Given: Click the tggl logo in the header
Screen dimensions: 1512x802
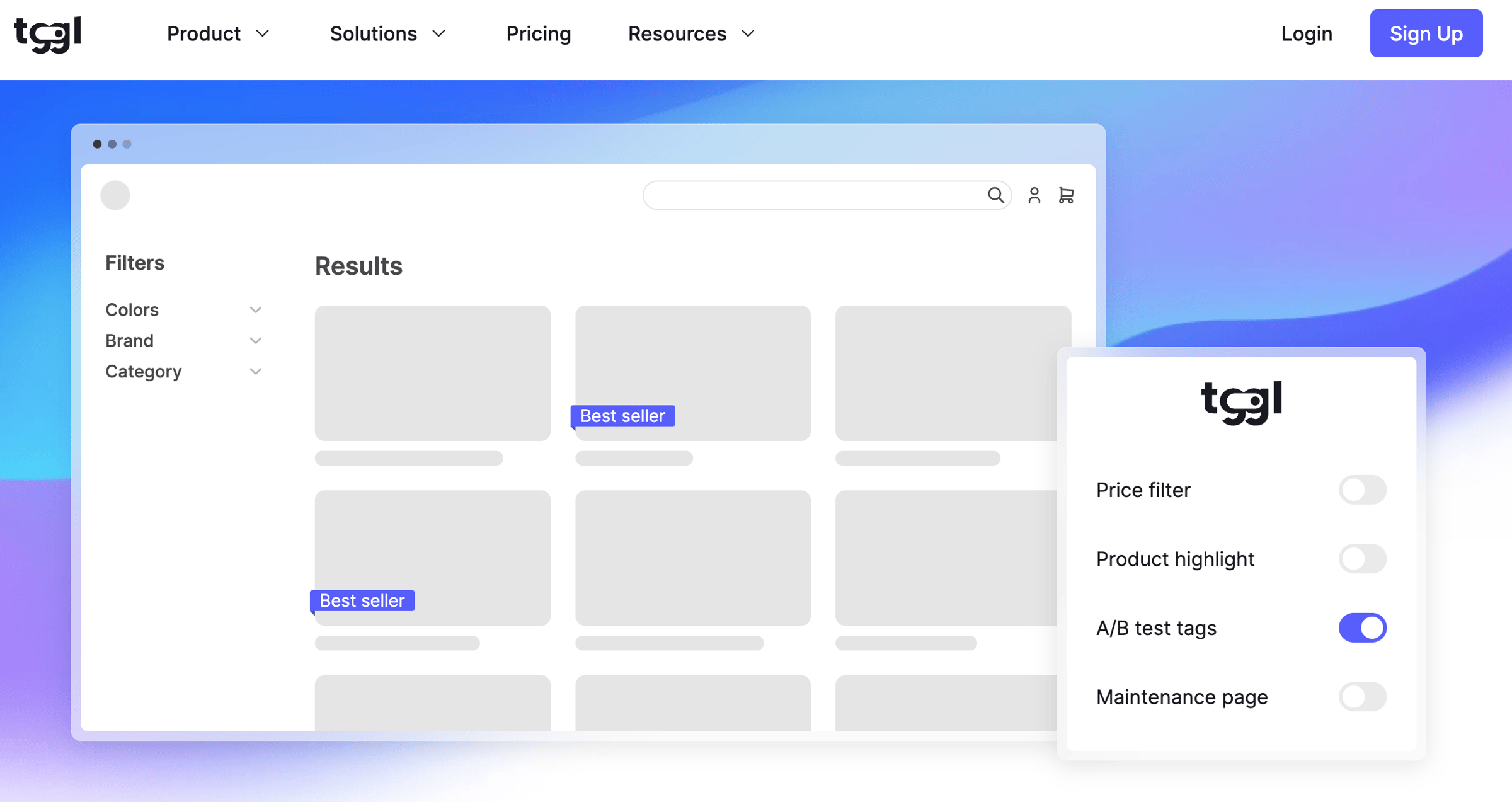Looking at the screenshot, I should 48,34.
